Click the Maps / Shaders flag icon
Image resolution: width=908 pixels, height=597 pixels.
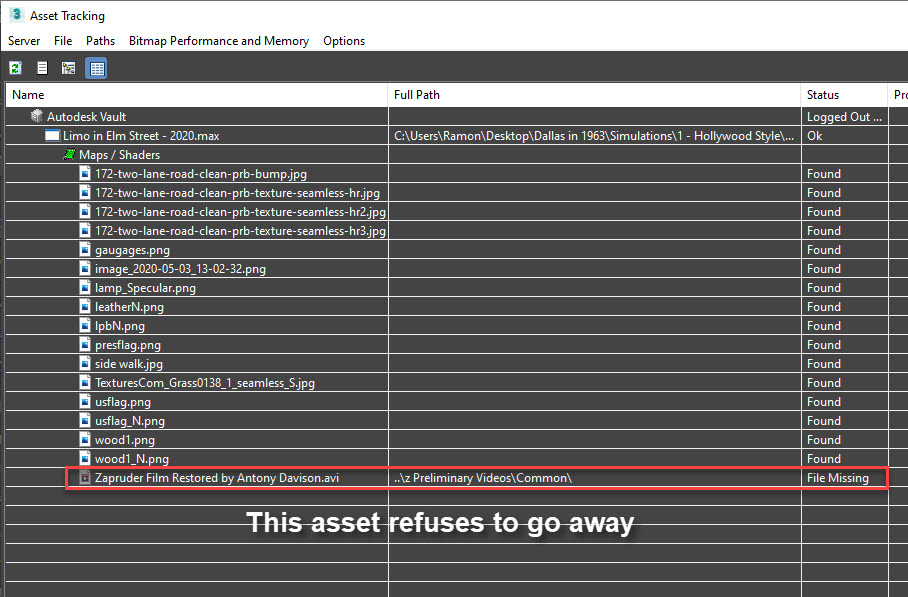point(70,154)
